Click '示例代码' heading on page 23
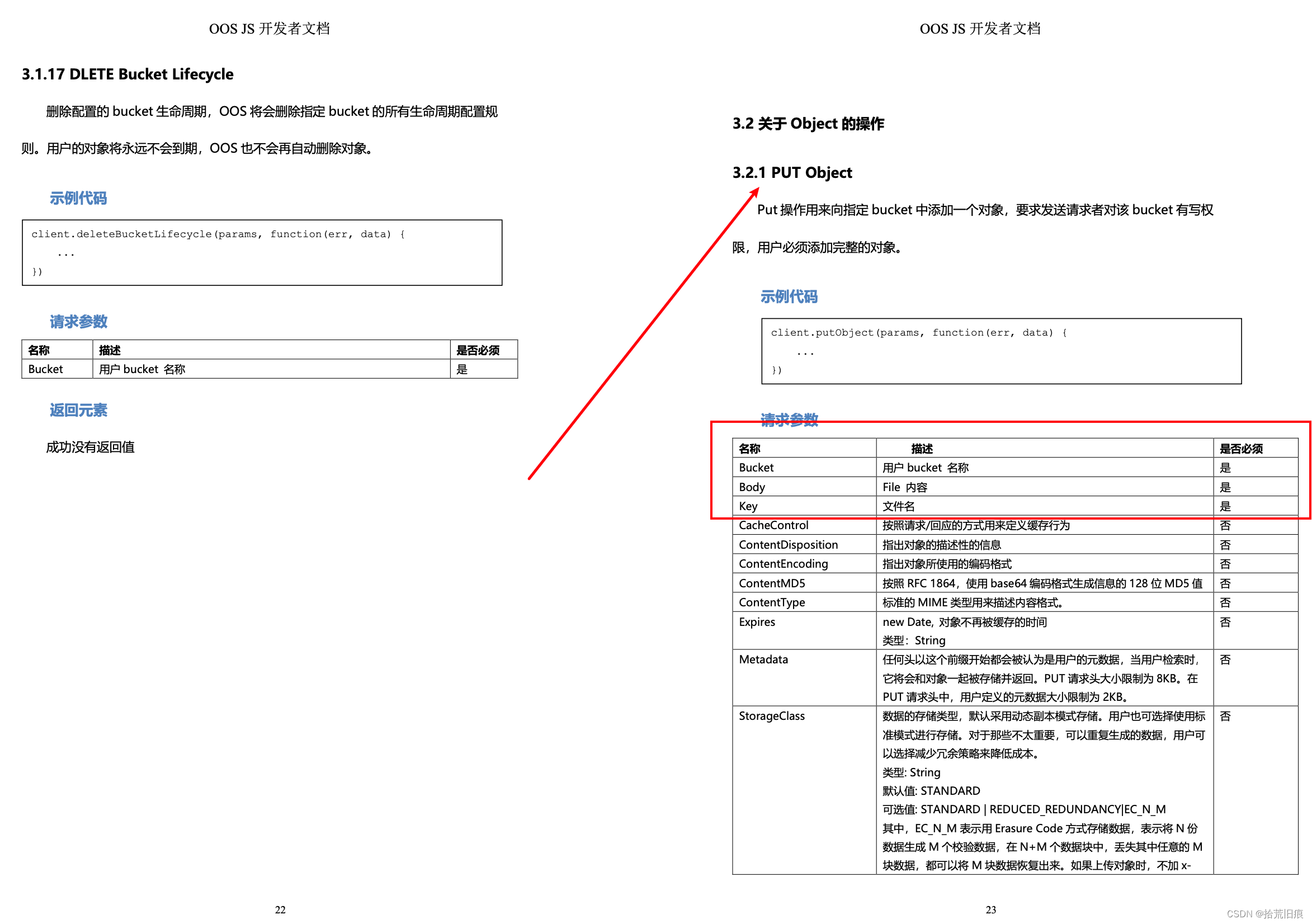Screen dimensions: 1312x924 pyautogui.click(x=789, y=296)
